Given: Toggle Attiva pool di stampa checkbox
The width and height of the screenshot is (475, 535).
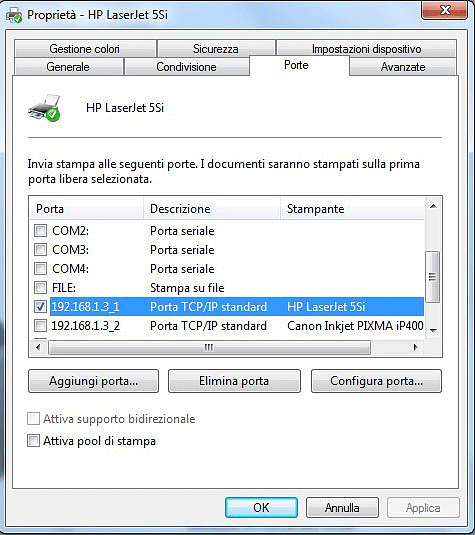Looking at the screenshot, I should (x=33, y=440).
